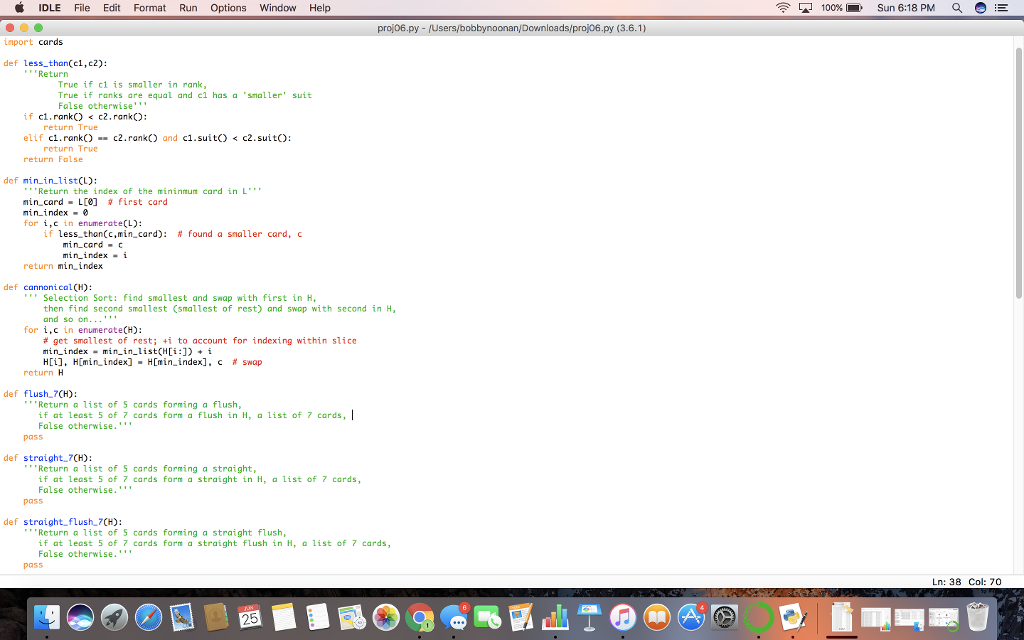Click the Spotlight search magnifier icon
1024x640 pixels.
point(958,8)
